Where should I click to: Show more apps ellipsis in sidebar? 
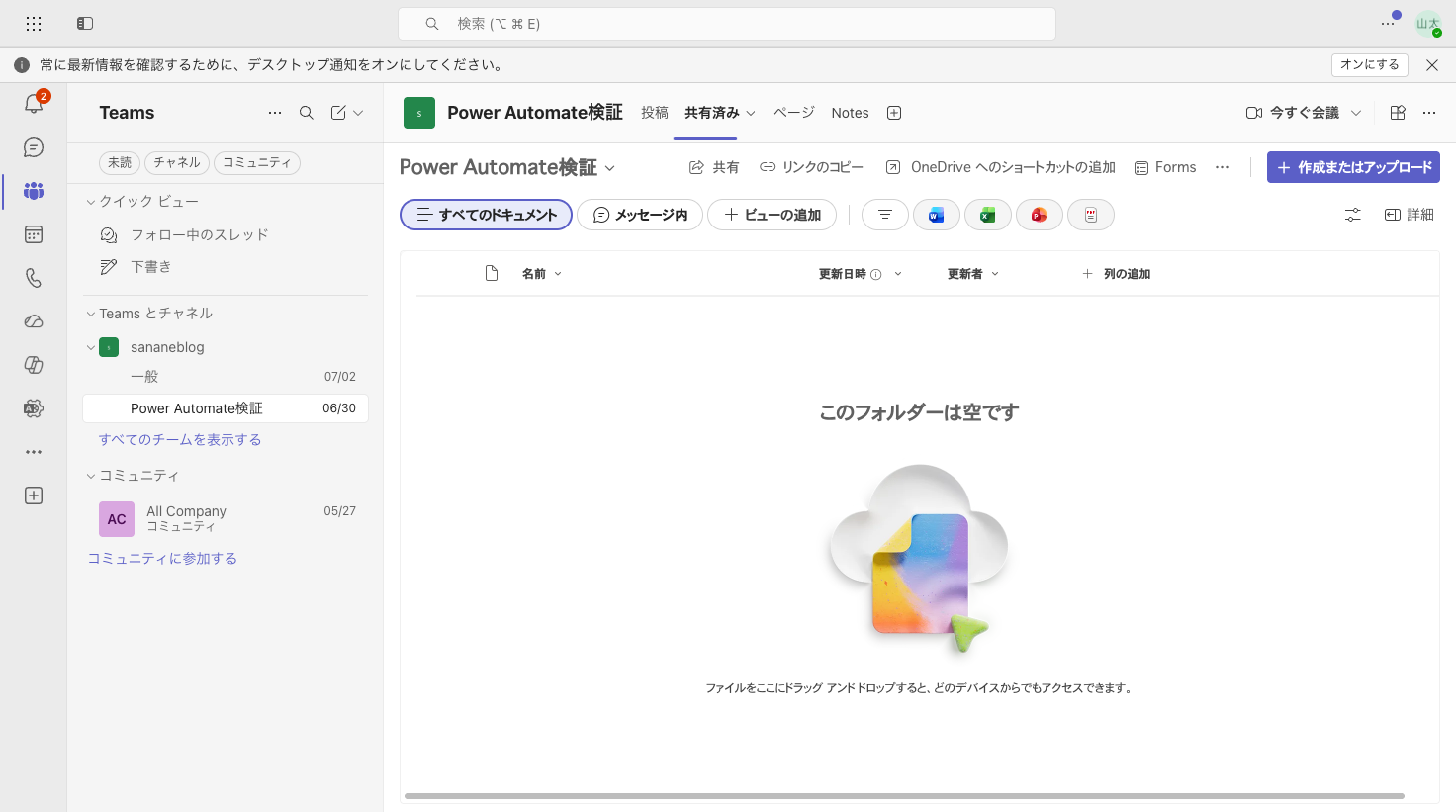(34, 452)
